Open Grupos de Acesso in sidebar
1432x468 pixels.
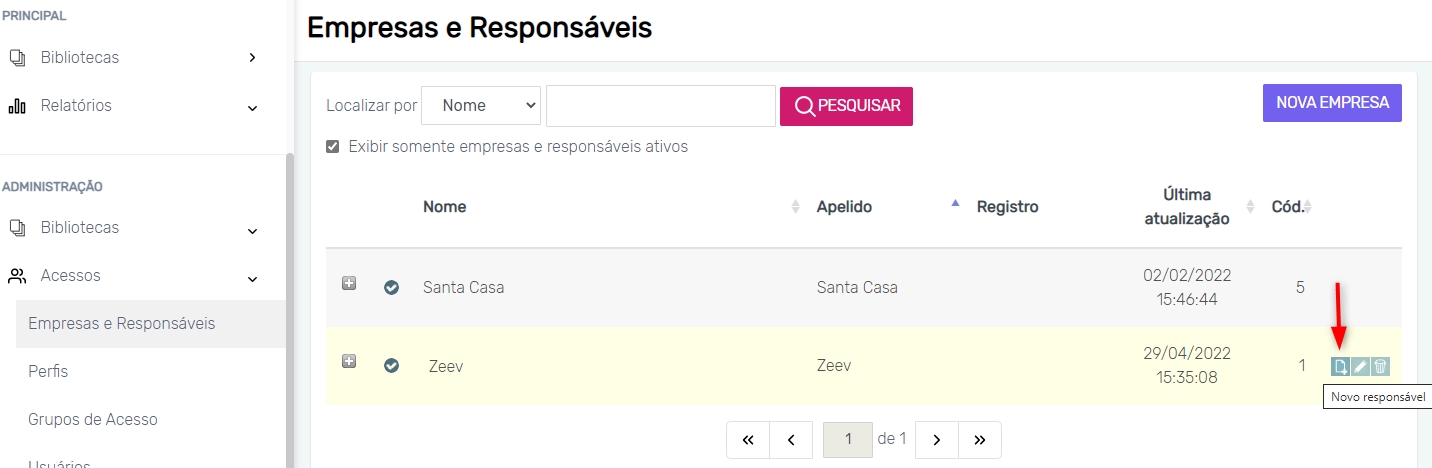(x=93, y=419)
